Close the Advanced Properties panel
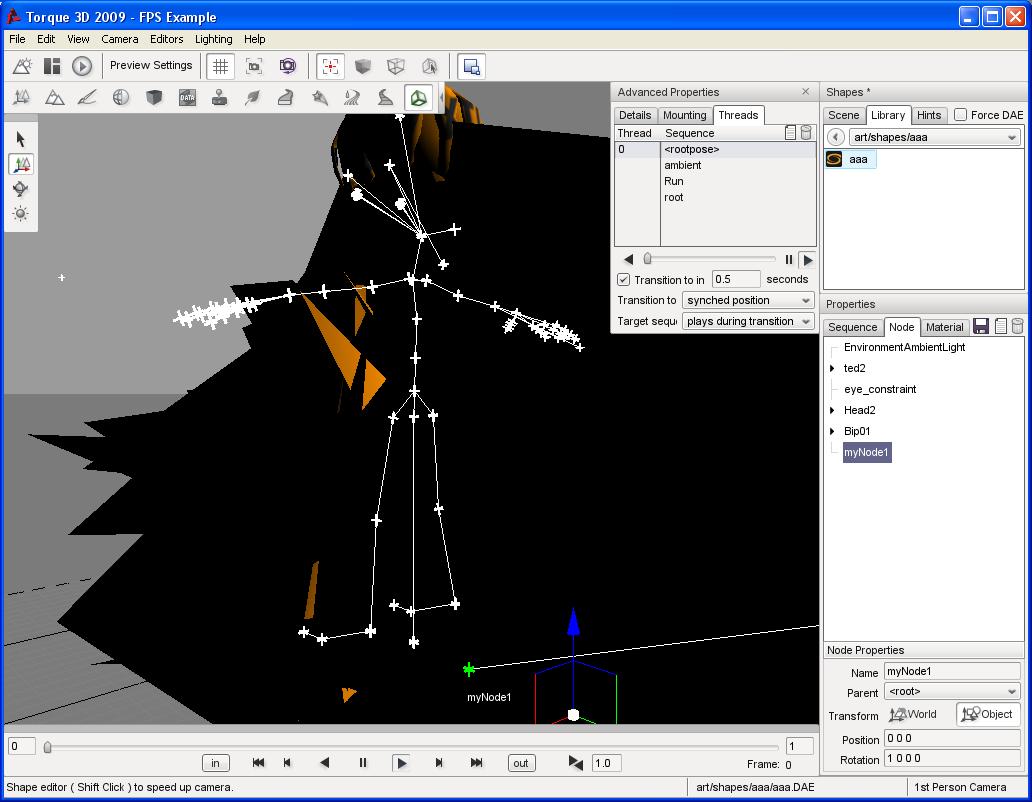Viewport: 1032px width, 802px height. (806, 91)
